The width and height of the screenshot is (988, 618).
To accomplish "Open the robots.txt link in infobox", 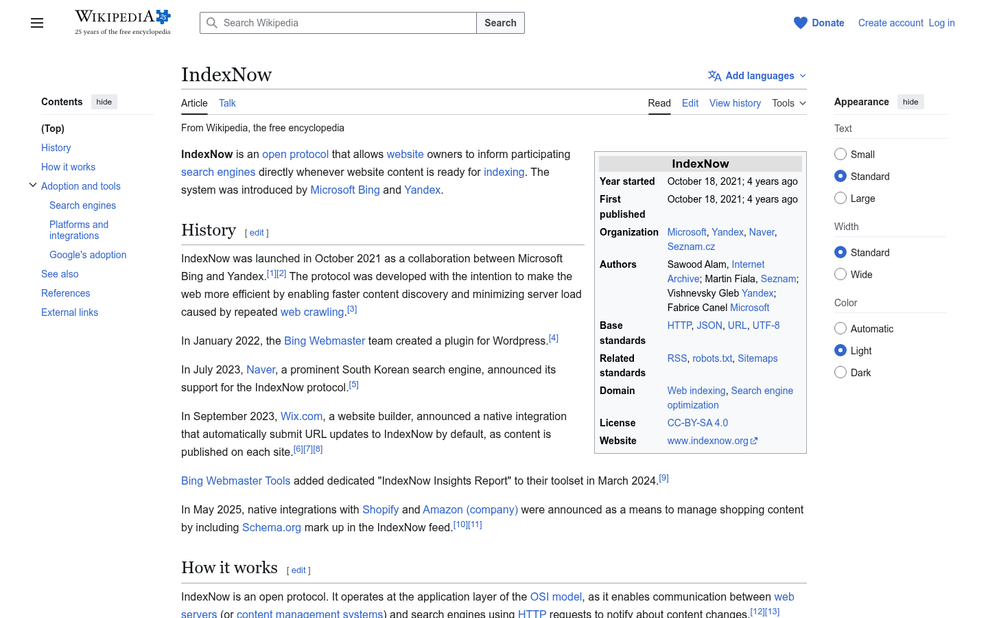I will (x=712, y=358).
